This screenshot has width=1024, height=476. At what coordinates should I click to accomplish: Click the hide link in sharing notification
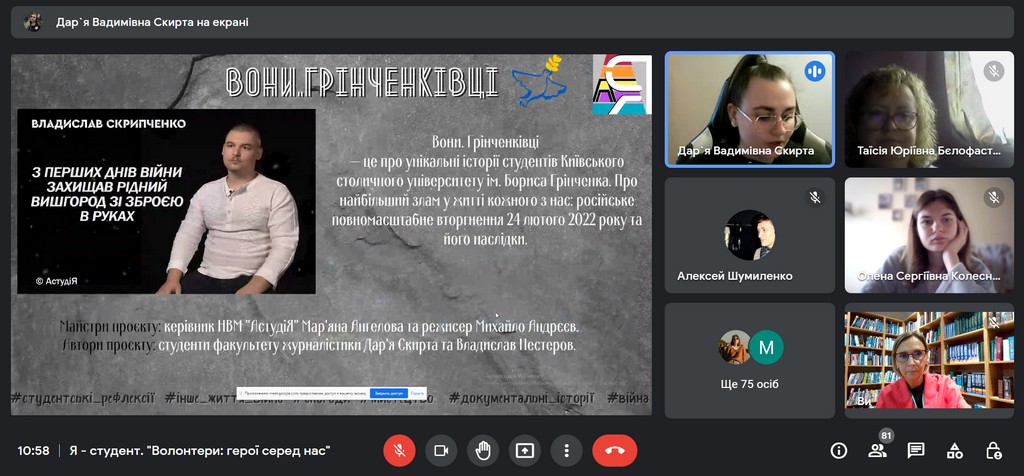417,393
